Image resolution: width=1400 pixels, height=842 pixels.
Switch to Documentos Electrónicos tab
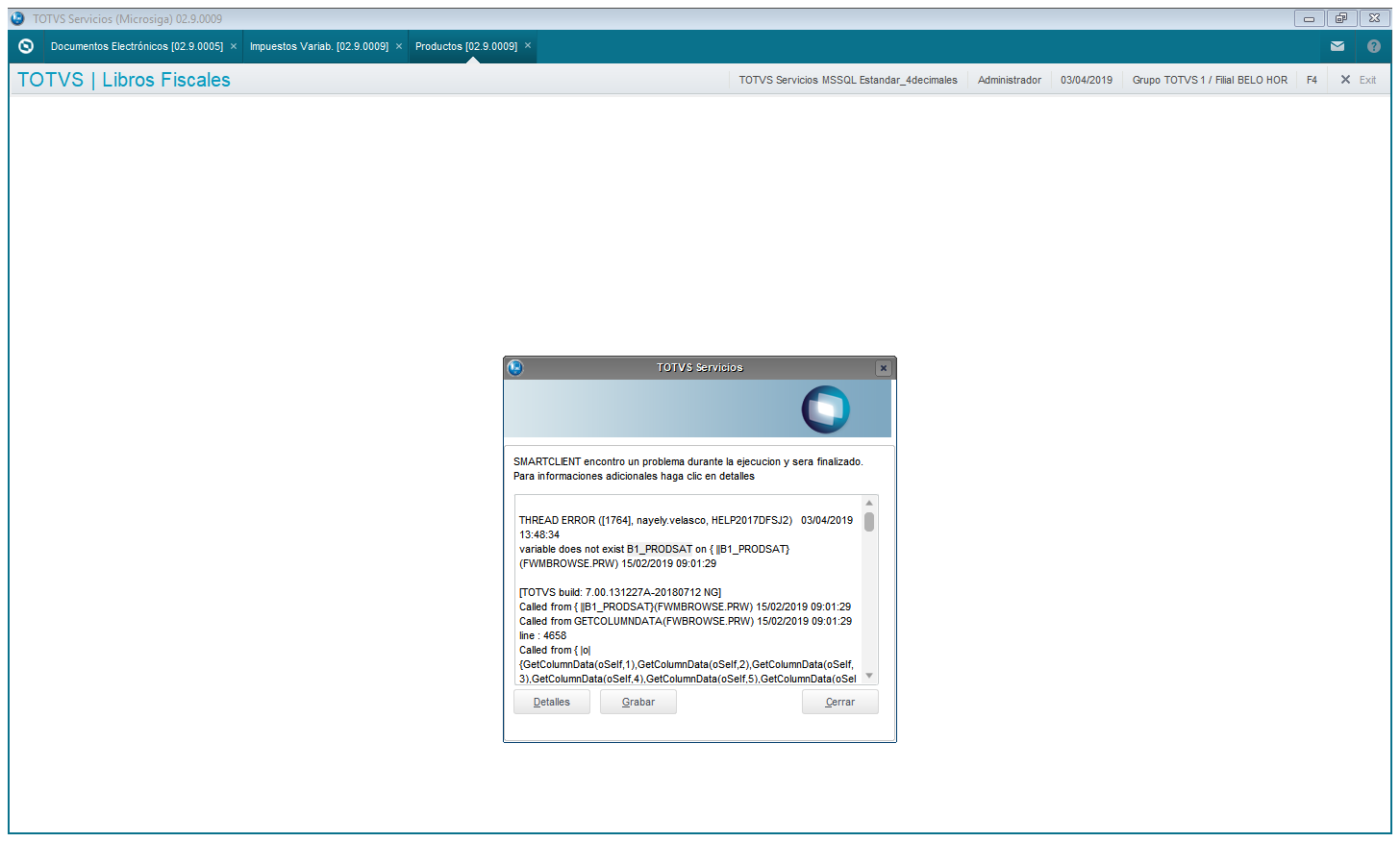click(137, 46)
